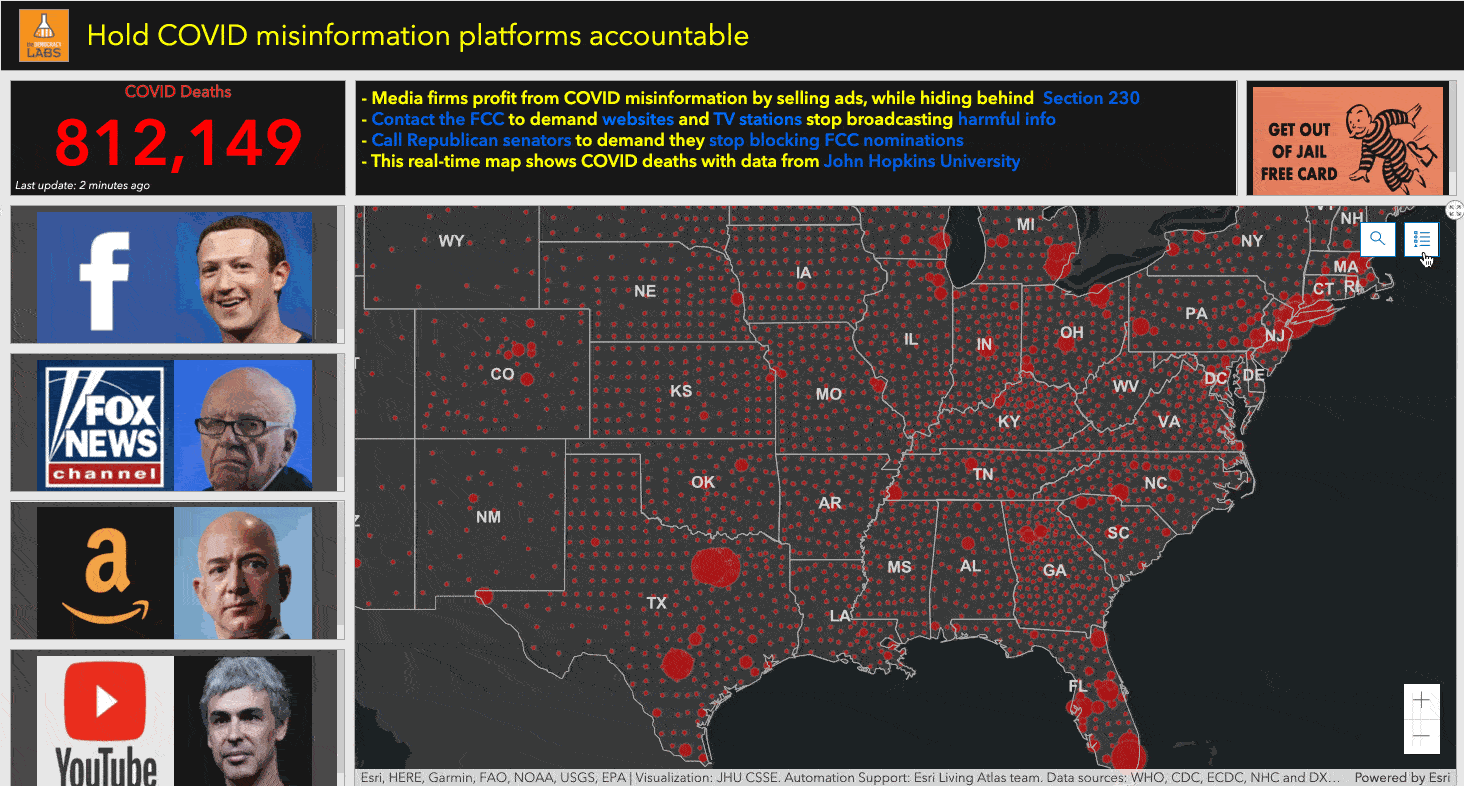Click the COVID Deaths count 812,149

178,143
